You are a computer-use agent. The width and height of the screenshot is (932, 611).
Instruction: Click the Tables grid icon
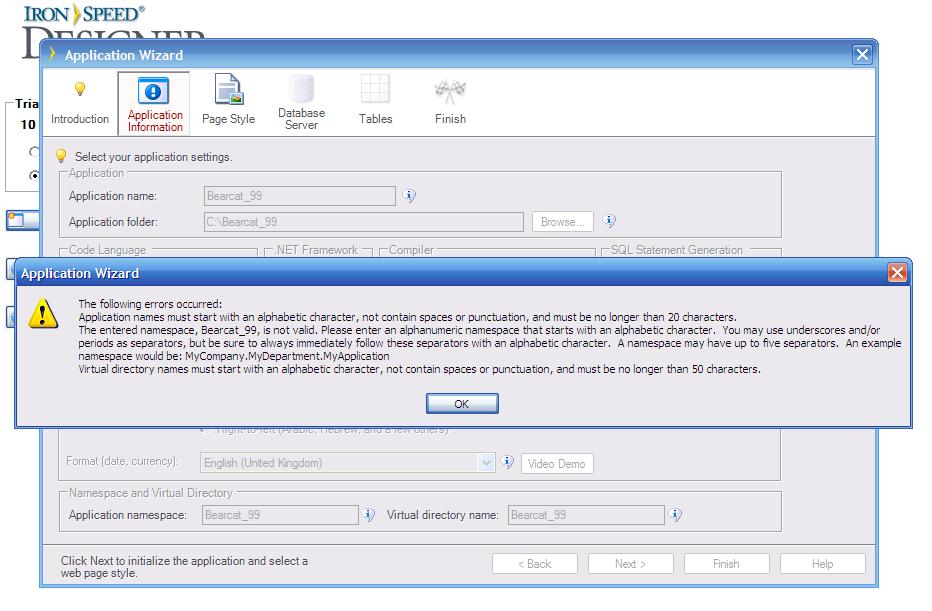(376, 89)
